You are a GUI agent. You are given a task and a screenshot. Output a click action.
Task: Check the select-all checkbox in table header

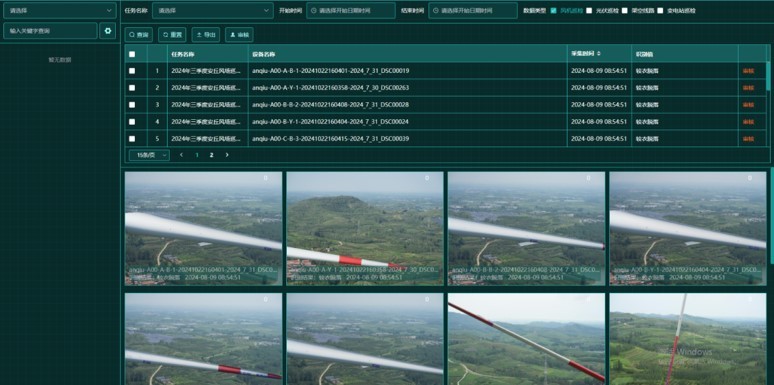[x=132, y=54]
